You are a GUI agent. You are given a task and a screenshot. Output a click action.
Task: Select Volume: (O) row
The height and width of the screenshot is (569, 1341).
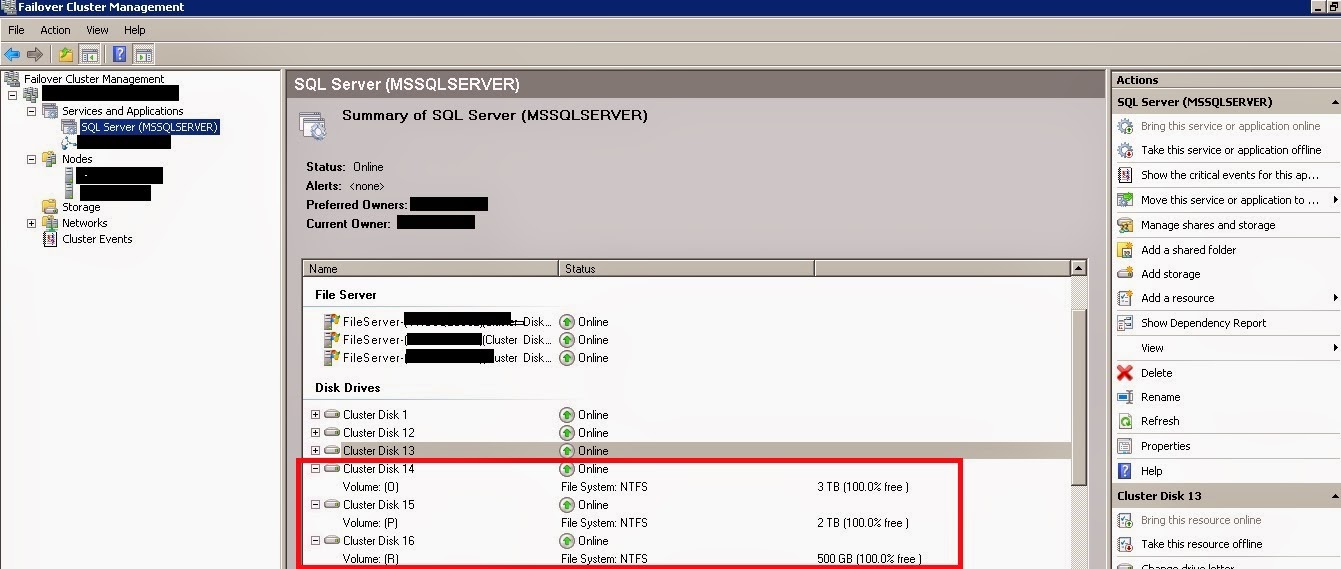click(x=686, y=487)
